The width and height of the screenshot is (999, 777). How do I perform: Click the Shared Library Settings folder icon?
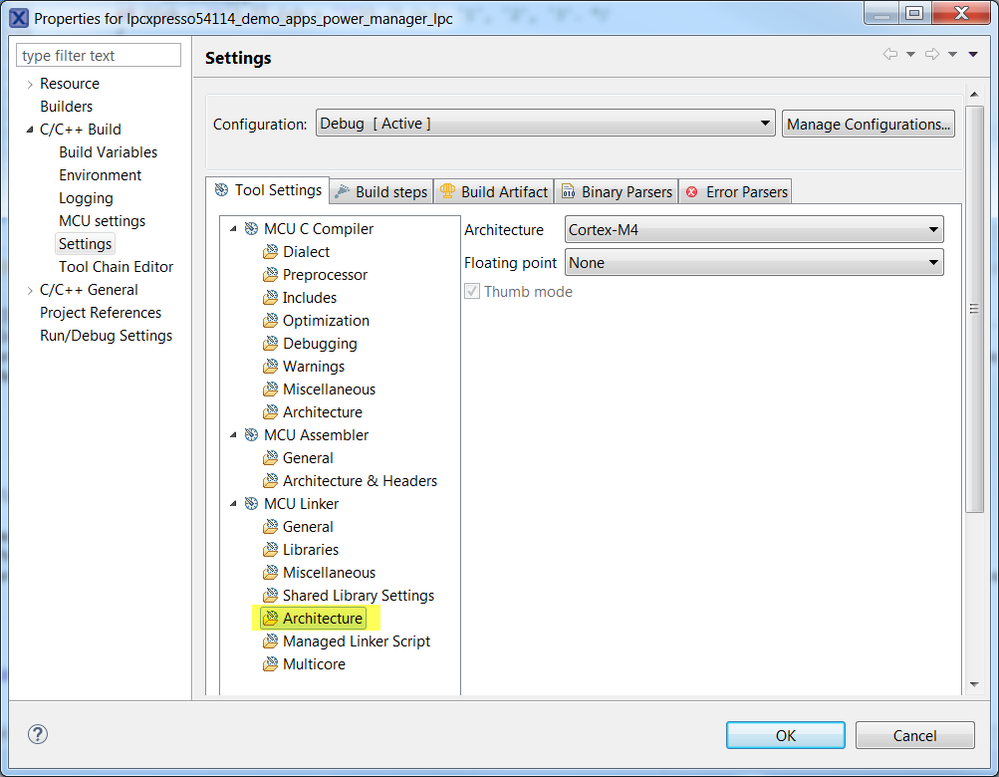[270, 595]
